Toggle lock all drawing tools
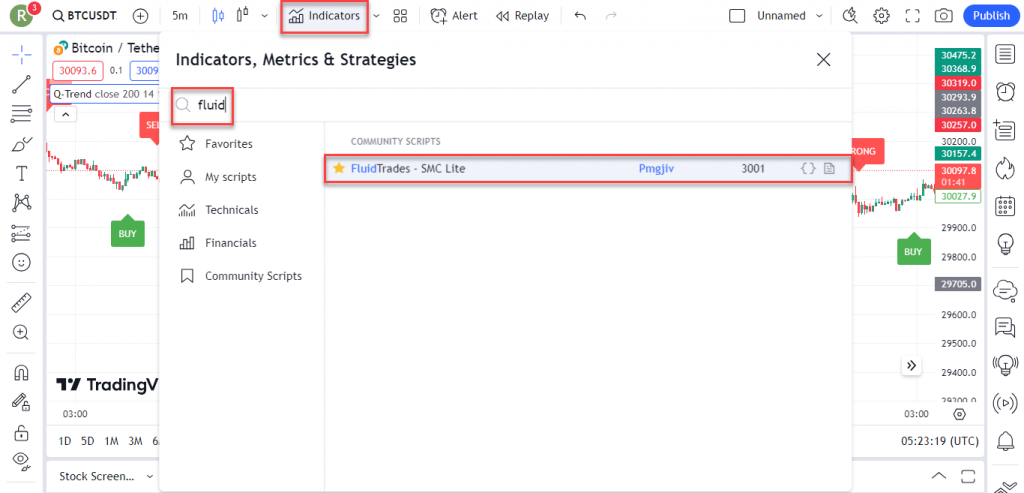The height and width of the screenshot is (493, 1024). pyautogui.click(x=22, y=432)
